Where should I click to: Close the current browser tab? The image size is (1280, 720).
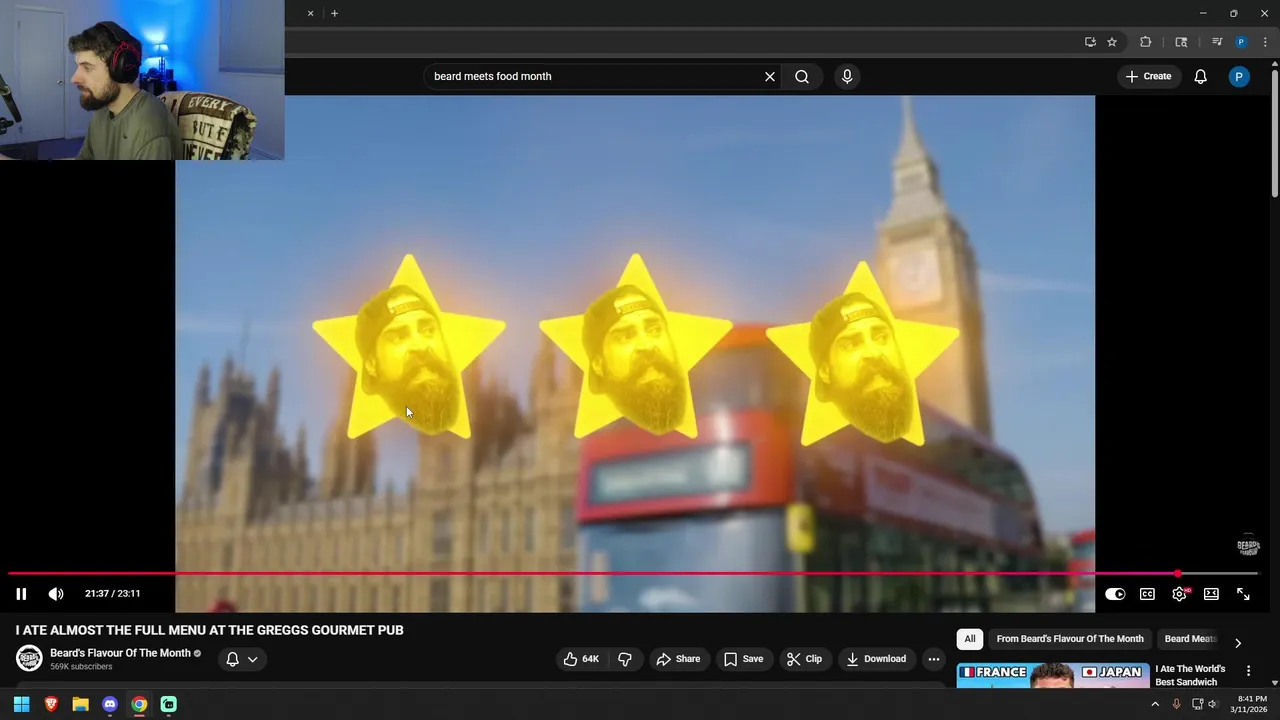[x=310, y=13]
